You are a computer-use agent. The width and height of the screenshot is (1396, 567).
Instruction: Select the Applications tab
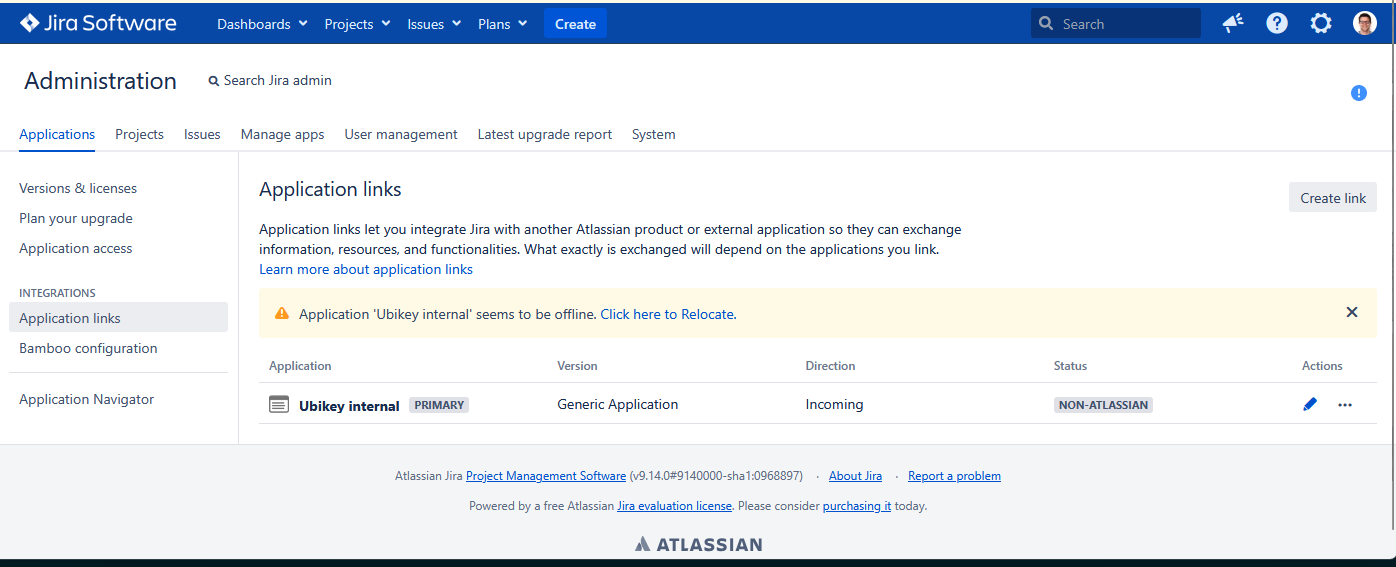[x=57, y=134]
